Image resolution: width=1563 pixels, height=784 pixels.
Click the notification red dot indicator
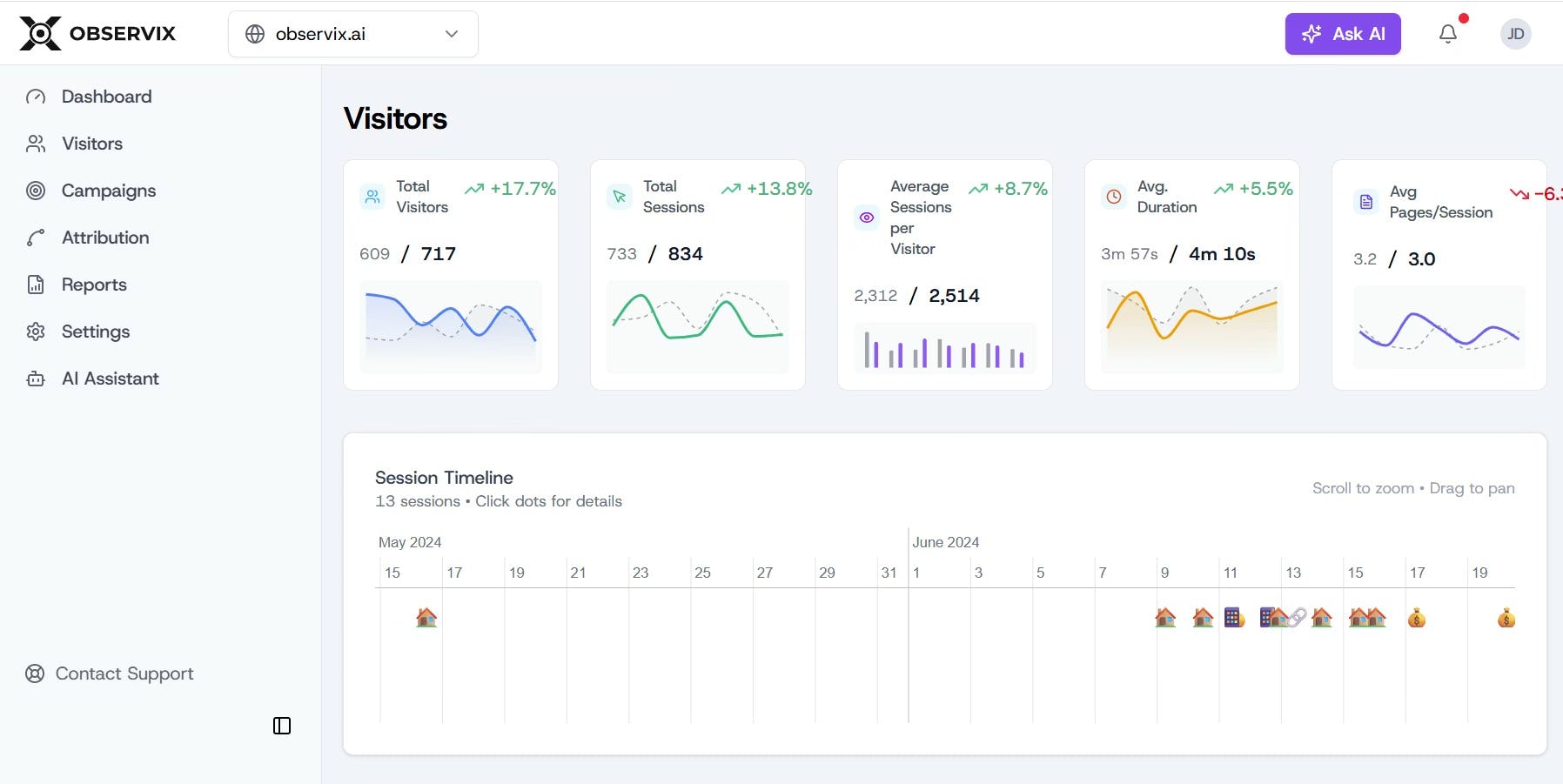coord(1462,17)
